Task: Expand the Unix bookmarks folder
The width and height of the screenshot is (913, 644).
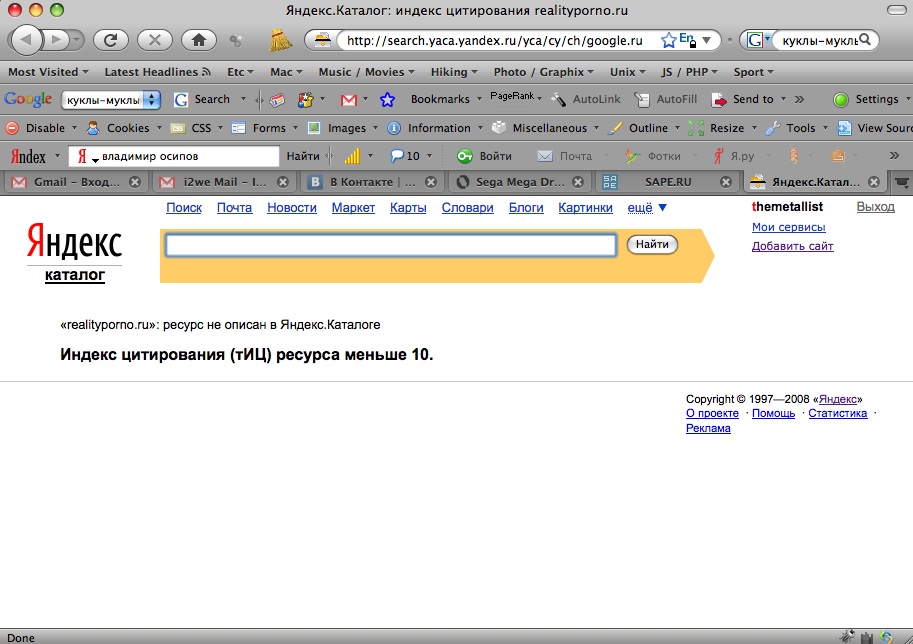Action: (628, 72)
